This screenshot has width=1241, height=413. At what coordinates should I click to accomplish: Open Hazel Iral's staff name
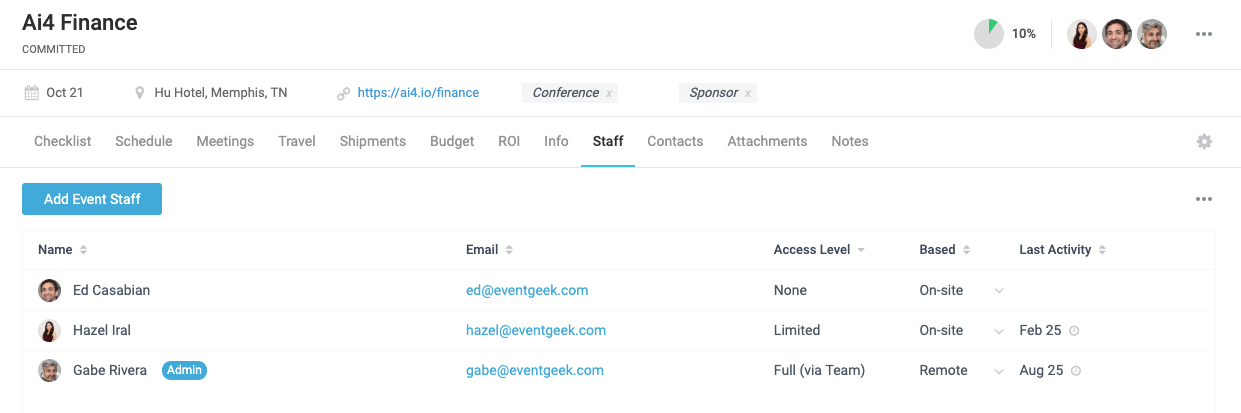(102, 331)
